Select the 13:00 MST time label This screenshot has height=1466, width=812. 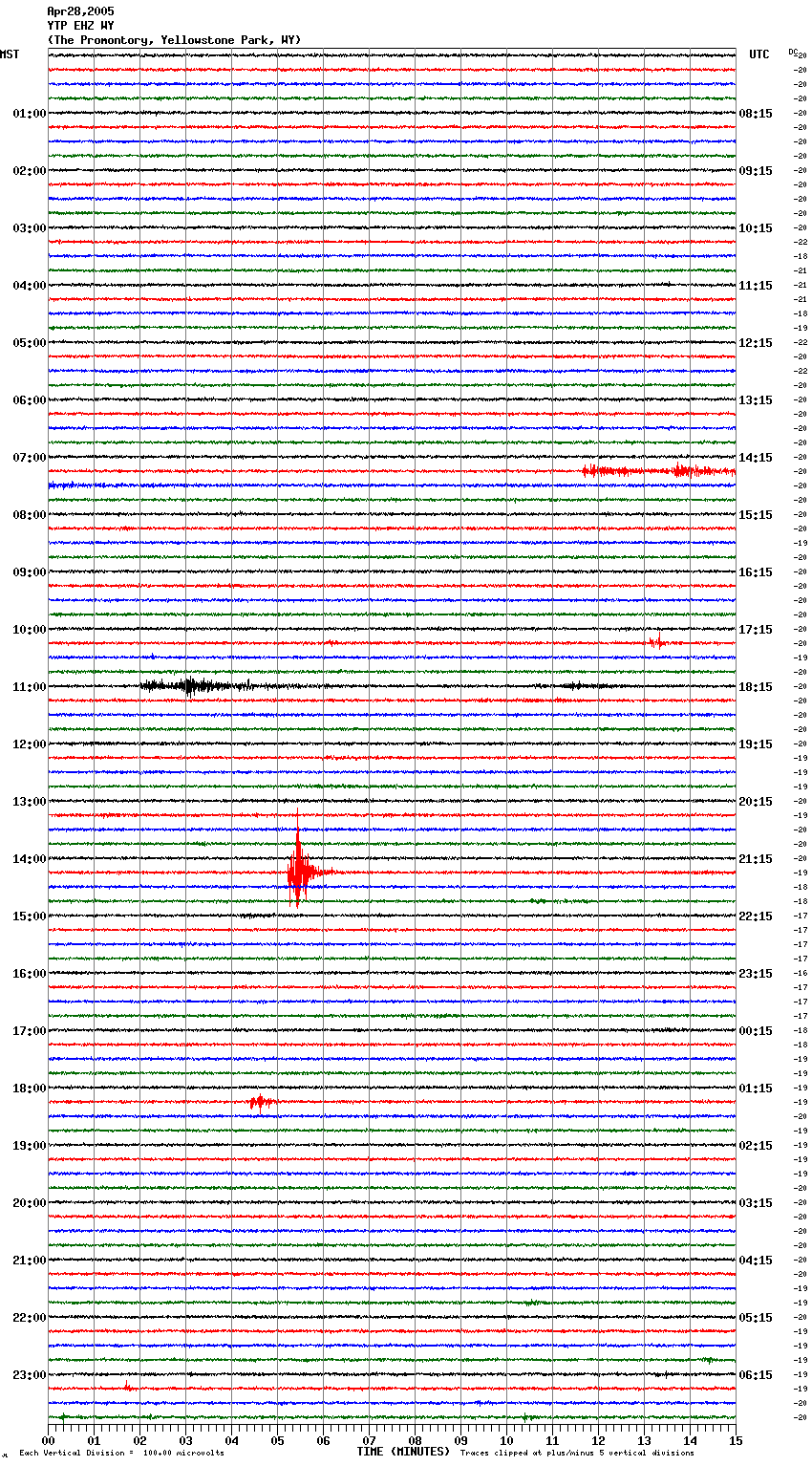point(29,802)
